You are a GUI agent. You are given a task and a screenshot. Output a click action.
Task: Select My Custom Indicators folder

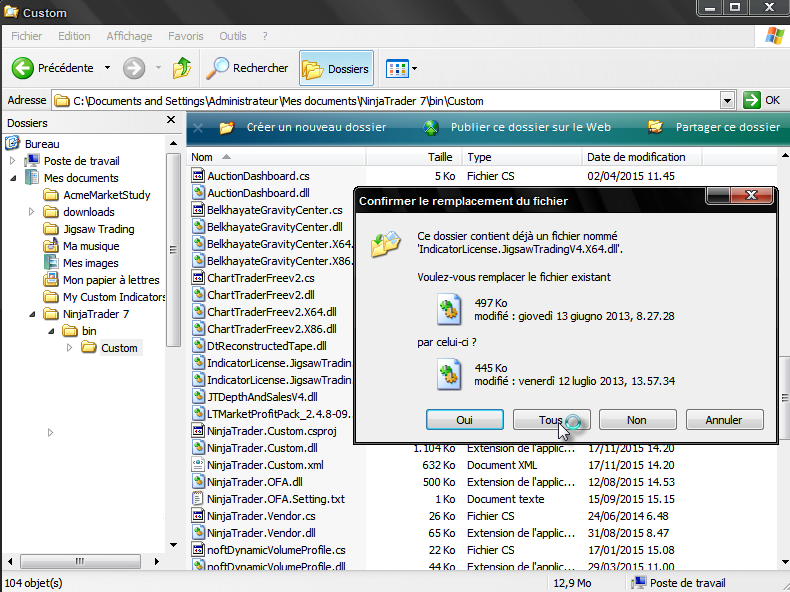114,297
